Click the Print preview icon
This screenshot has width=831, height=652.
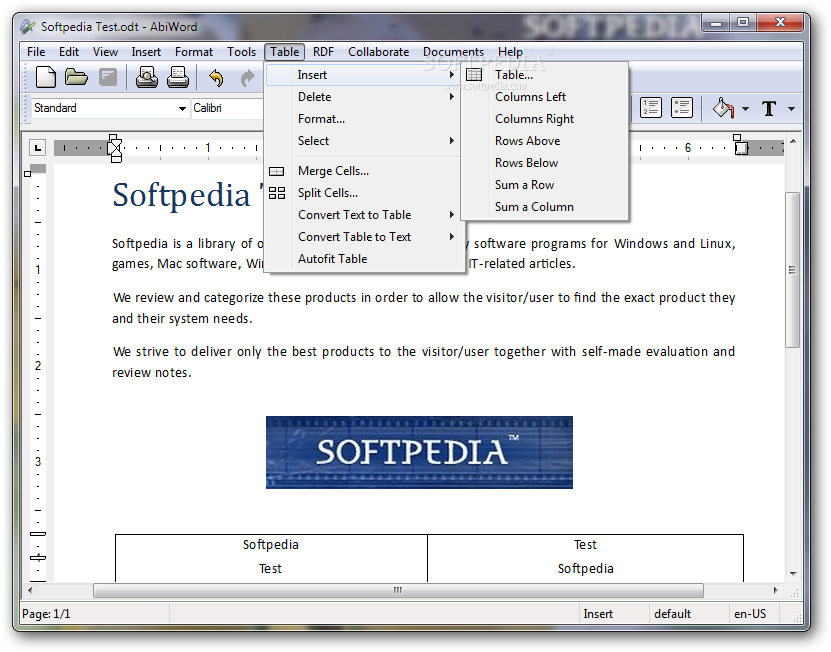click(x=147, y=77)
